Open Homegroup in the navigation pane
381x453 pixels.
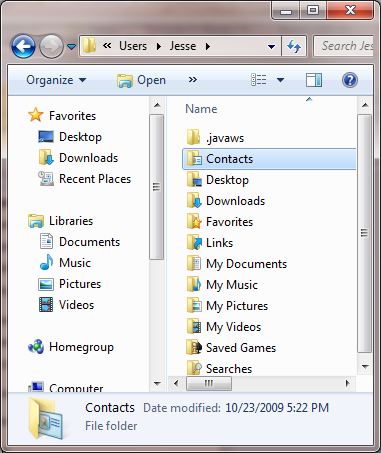coord(71,347)
